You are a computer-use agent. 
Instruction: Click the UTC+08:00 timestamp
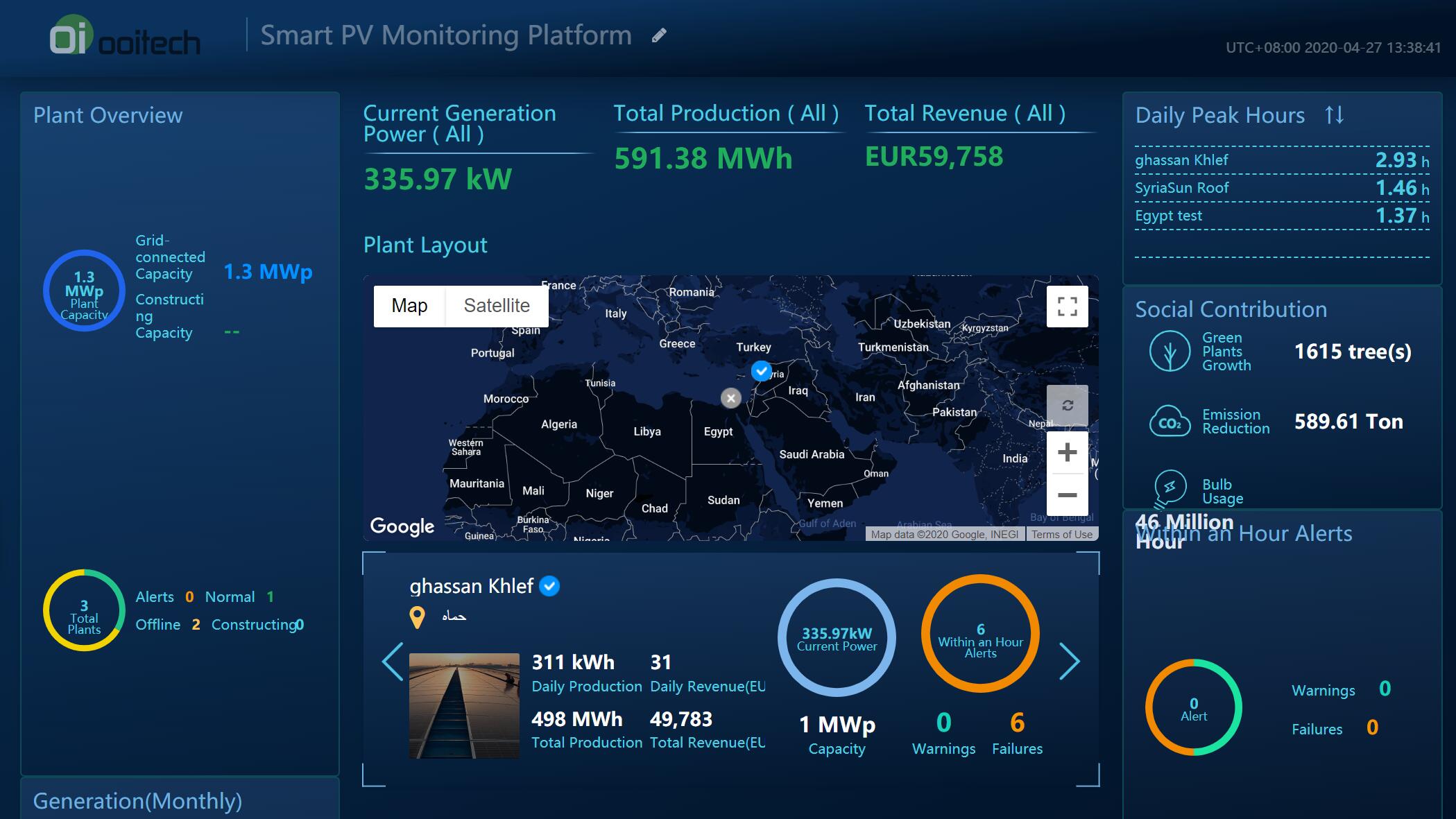click(x=1333, y=48)
